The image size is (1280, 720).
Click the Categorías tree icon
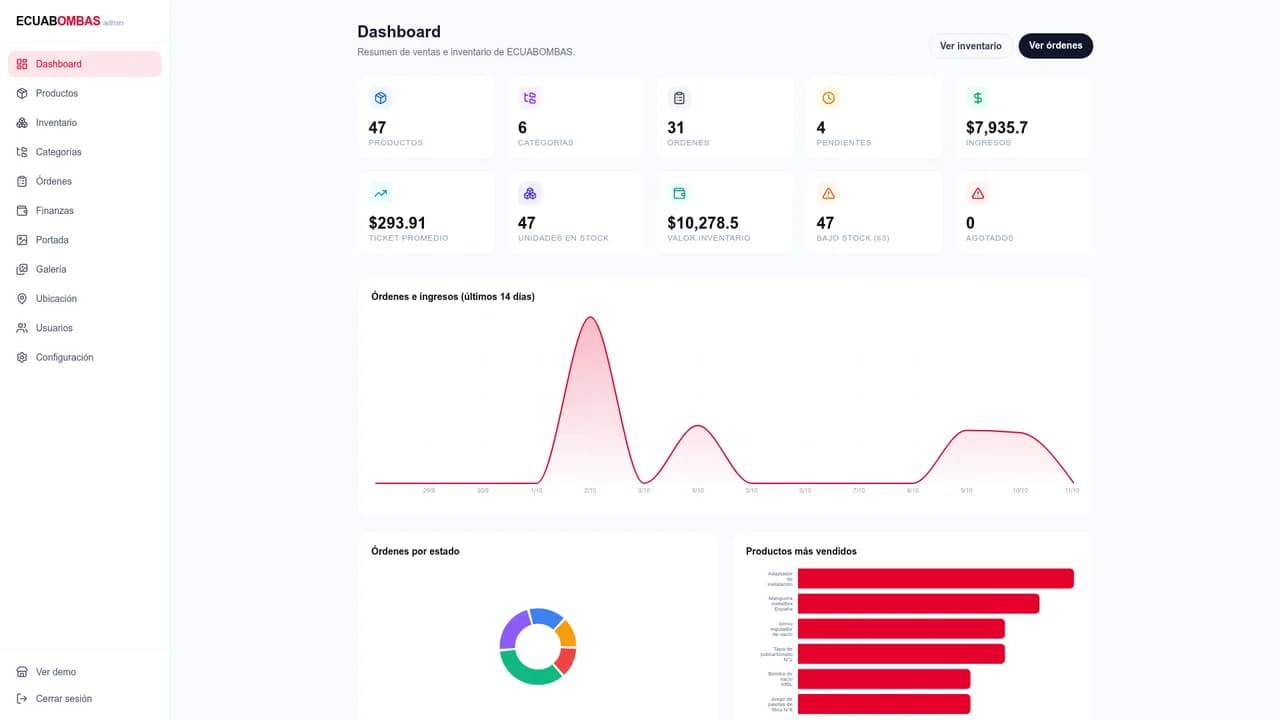[22, 152]
